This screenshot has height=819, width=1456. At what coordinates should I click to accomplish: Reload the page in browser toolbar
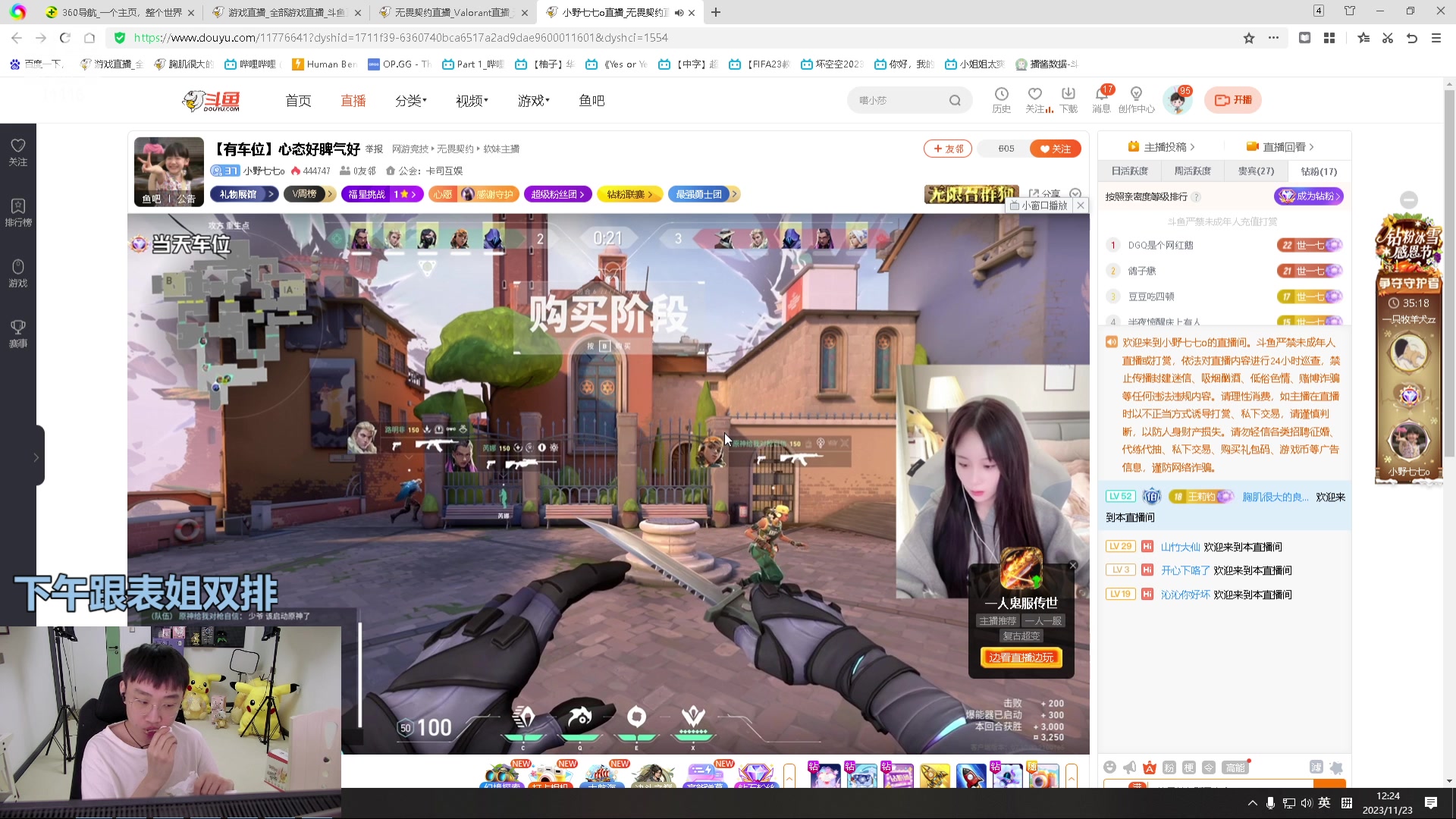(x=65, y=38)
